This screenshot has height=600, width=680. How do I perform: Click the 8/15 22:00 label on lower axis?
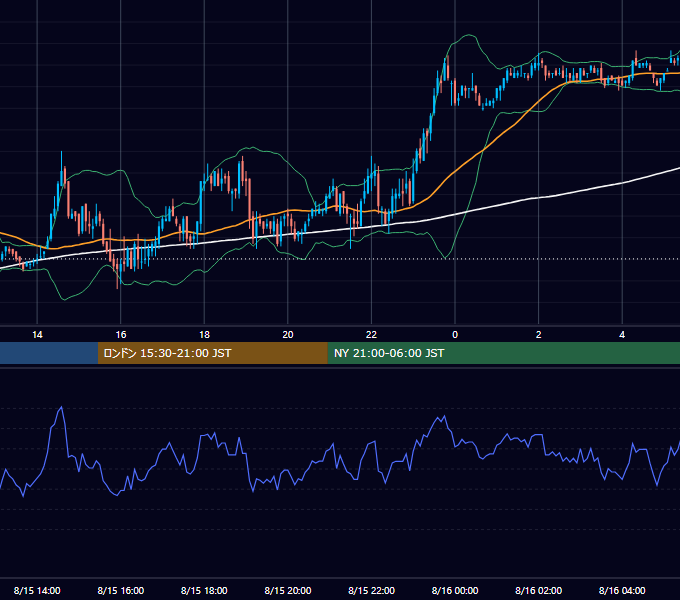click(371, 590)
